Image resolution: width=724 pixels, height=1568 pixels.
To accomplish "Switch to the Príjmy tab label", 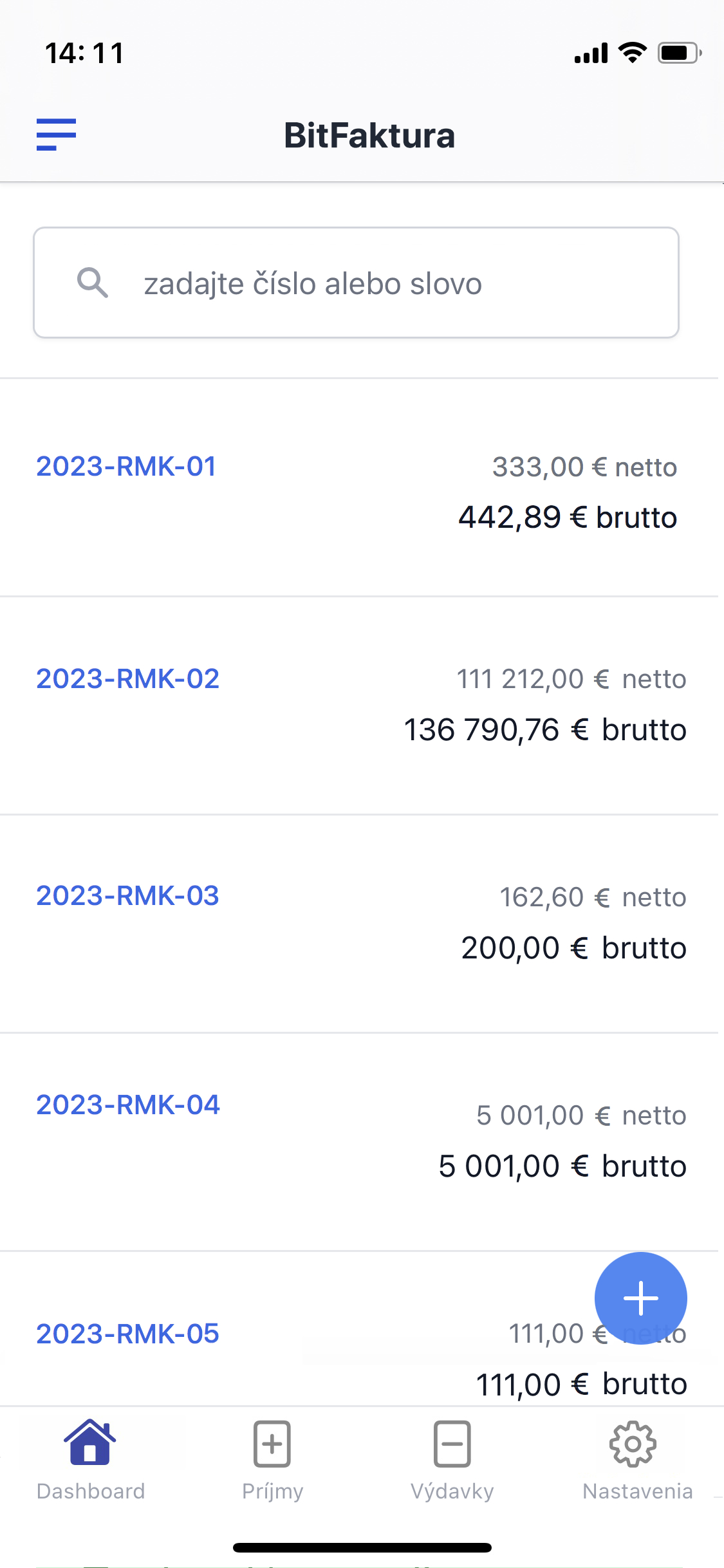I will pyautogui.click(x=273, y=1491).
